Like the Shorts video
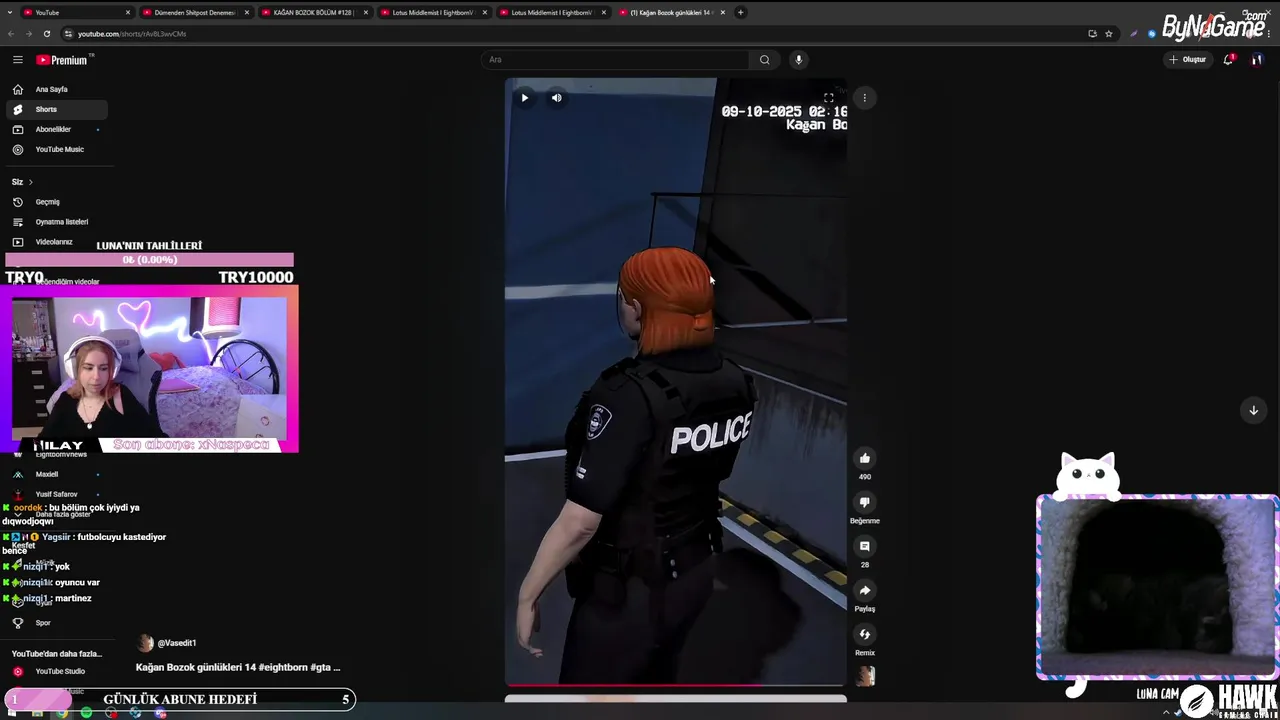This screenshot has height=720, width=1280. (865, 458)
